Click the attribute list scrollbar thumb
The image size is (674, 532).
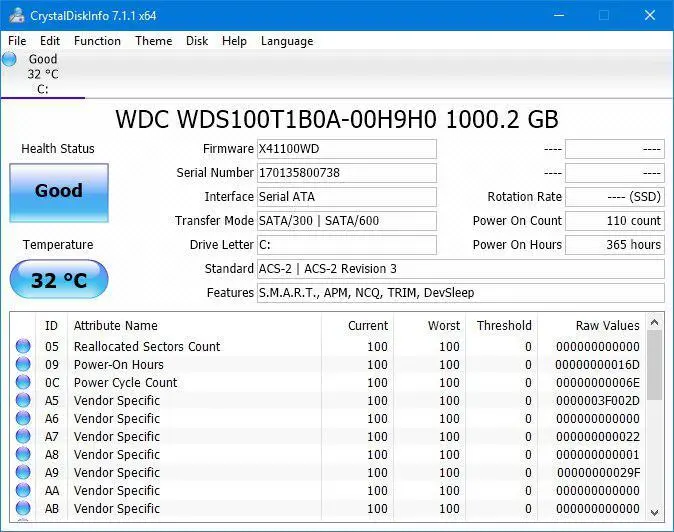pos(655,365)
